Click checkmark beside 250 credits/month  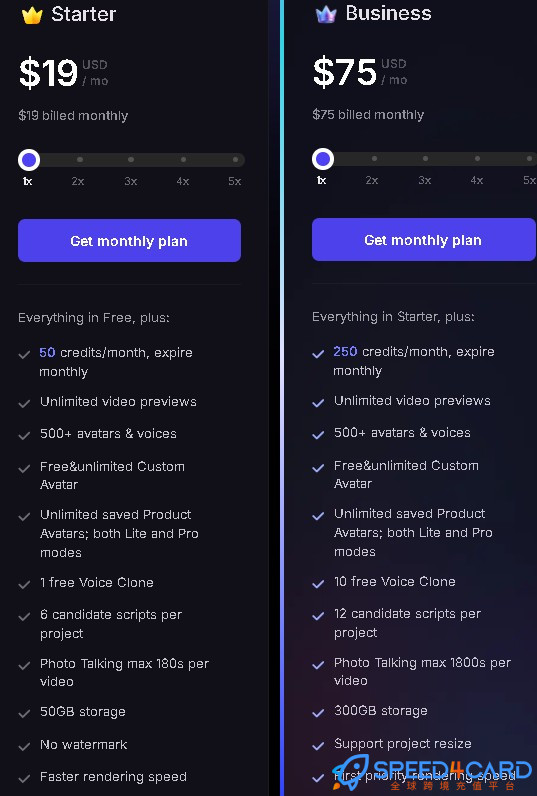318,354
